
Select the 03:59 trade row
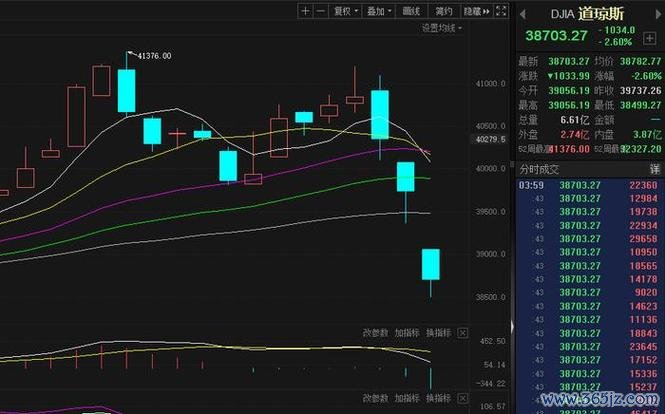point(590,185)
